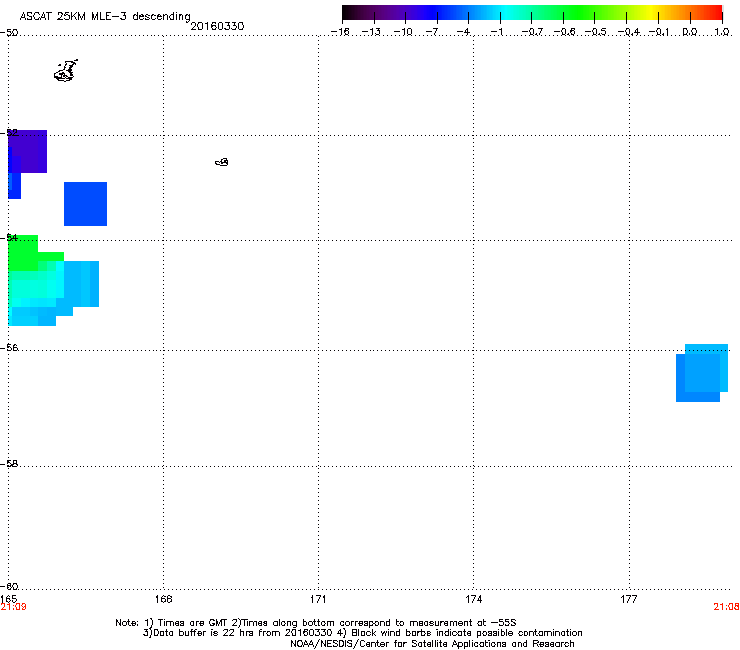Click the green data patch near -54
The image size is (740, 650).
(23, 253)
